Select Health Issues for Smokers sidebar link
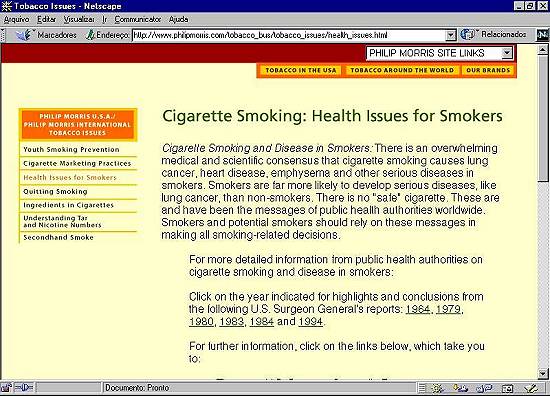 70,177
